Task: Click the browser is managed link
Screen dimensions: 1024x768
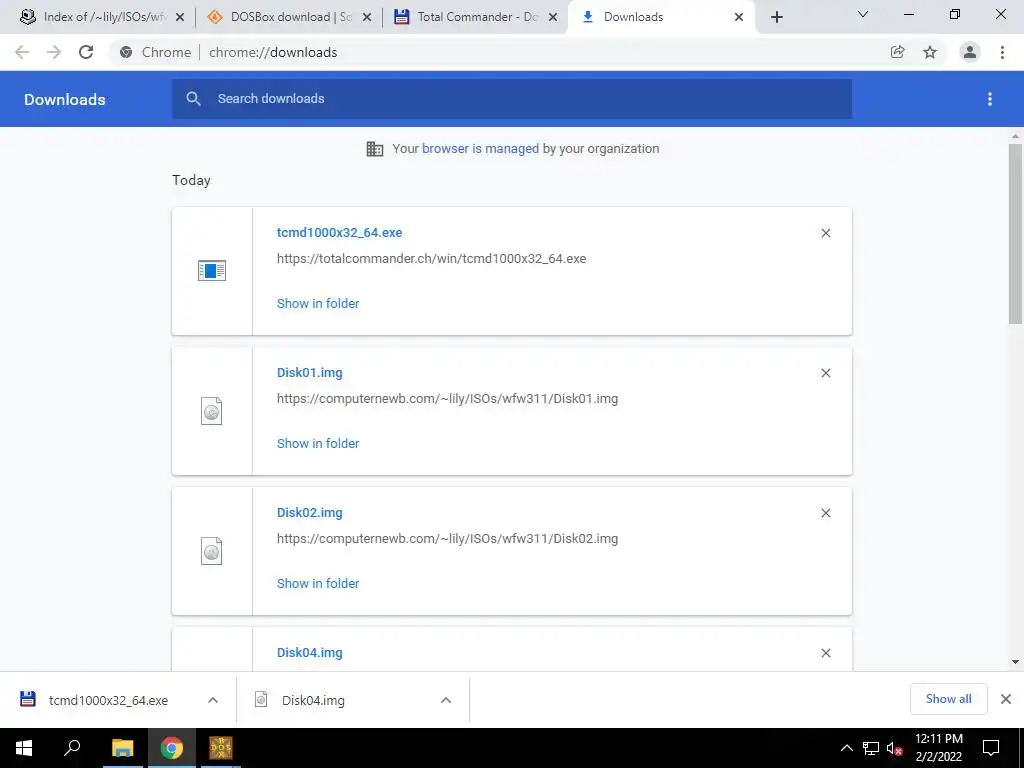Action: [480, 148]
